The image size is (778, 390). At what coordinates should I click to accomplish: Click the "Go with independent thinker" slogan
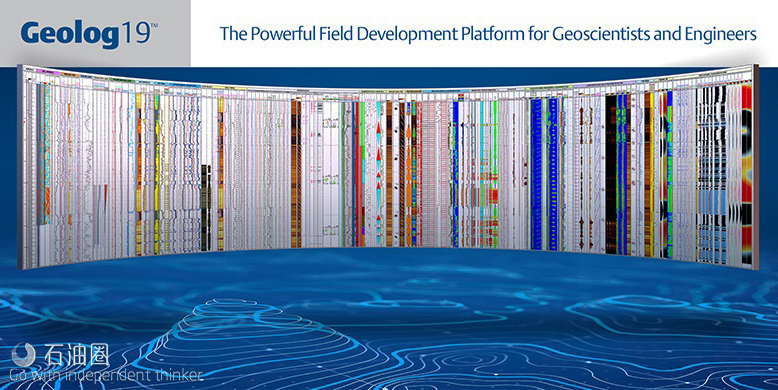(x=107, y=375)
